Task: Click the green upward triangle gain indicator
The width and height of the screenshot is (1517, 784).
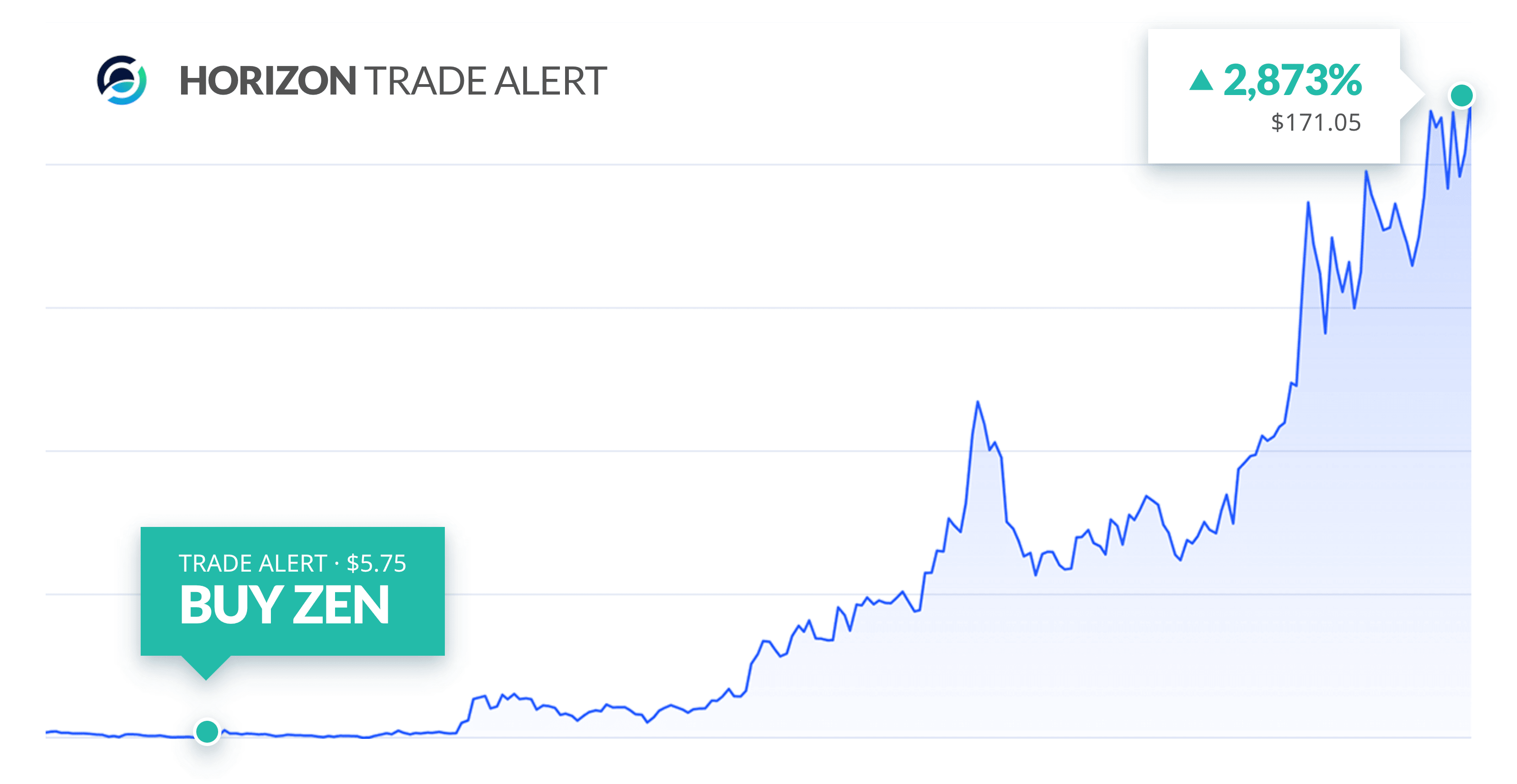Action: coord(1201,81)
